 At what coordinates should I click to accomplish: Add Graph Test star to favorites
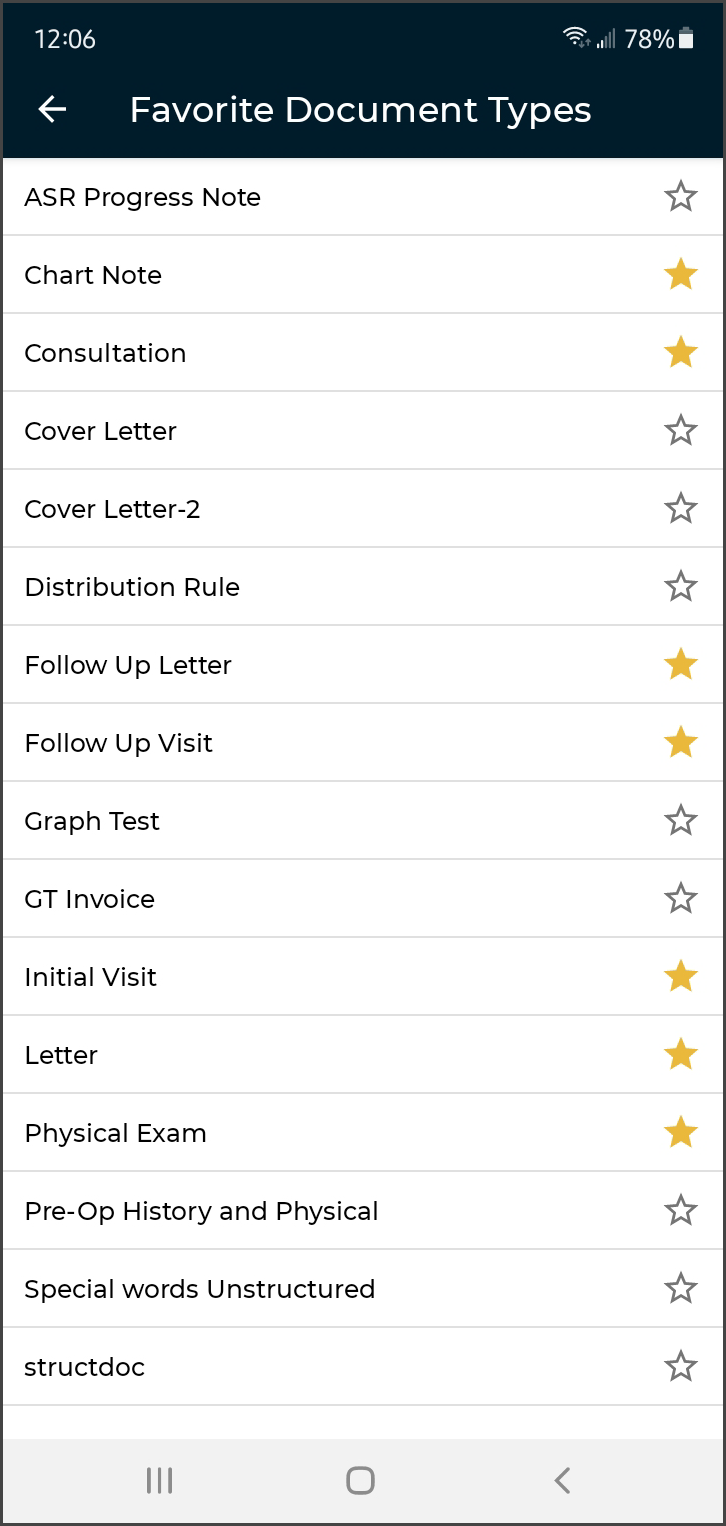click(x=680, y=821)
